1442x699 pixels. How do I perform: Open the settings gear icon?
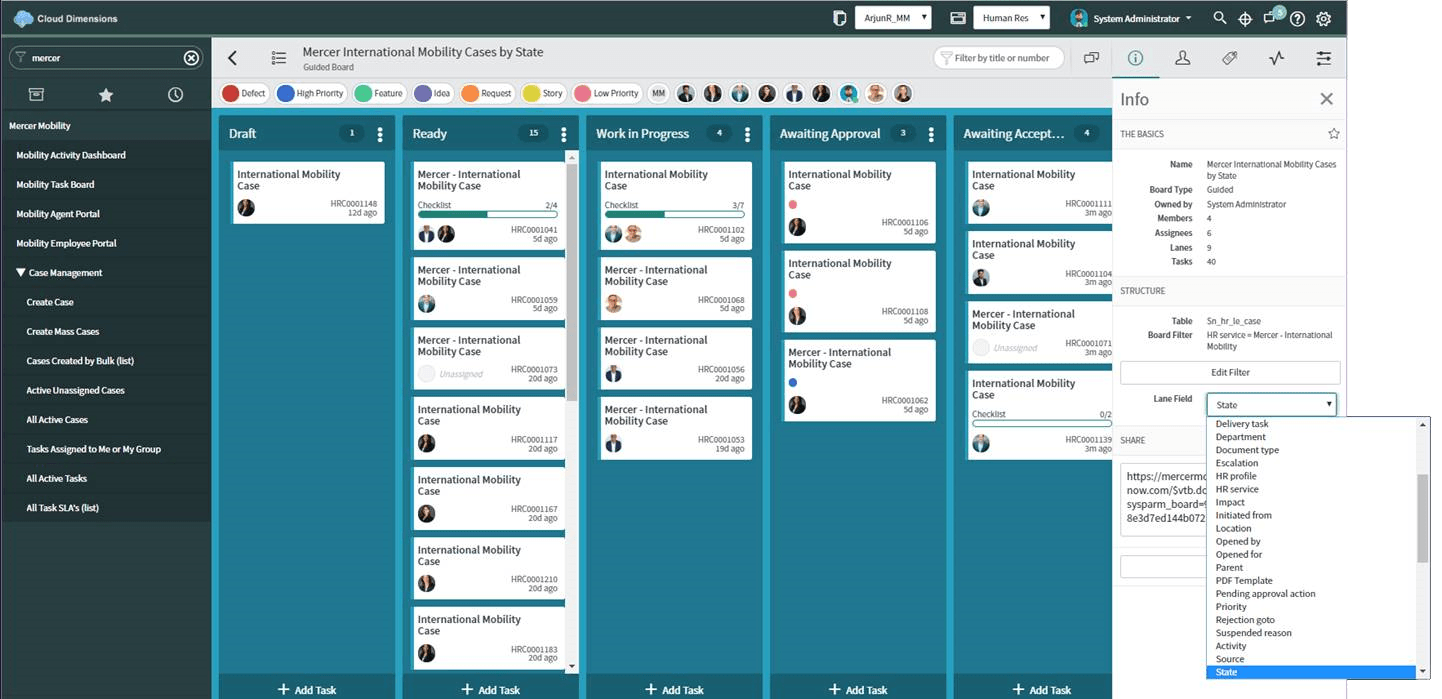(1322, 18)
